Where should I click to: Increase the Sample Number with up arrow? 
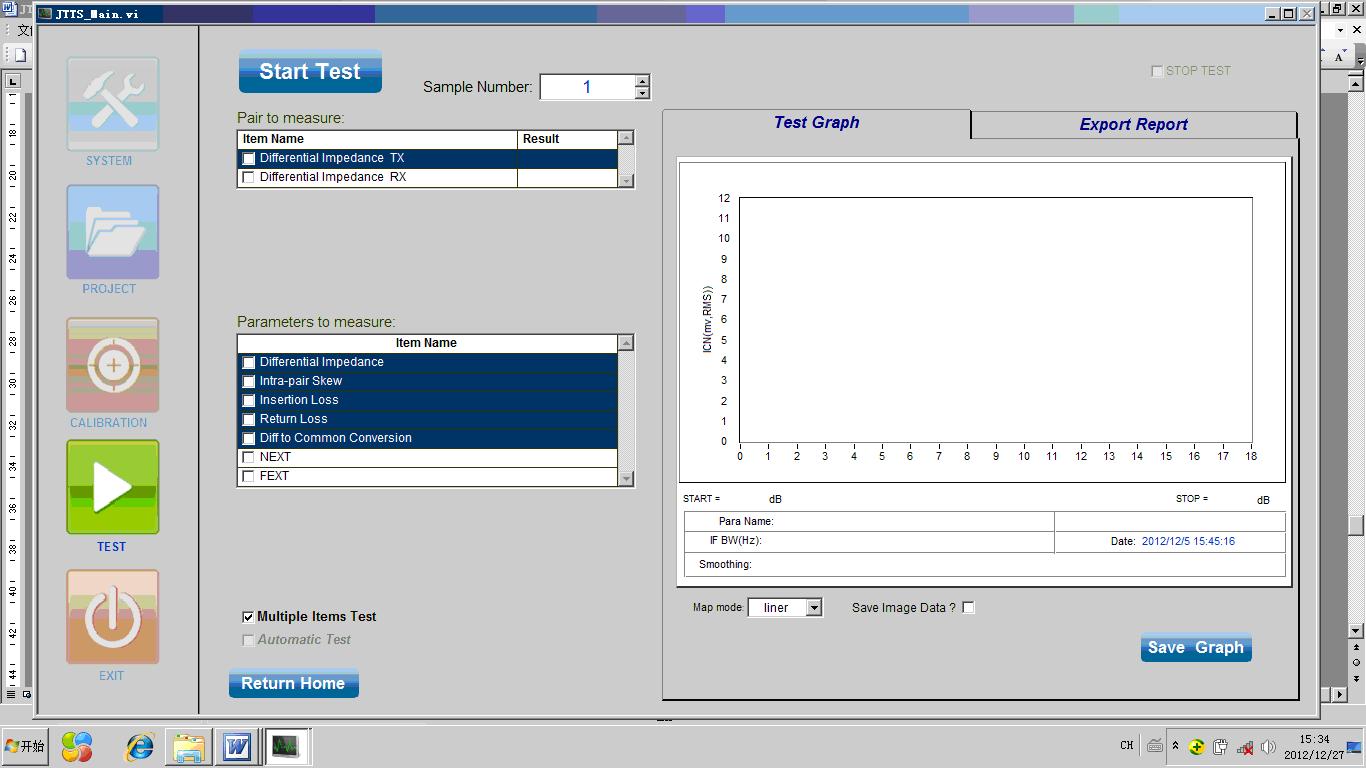click(x=642, y=81)
